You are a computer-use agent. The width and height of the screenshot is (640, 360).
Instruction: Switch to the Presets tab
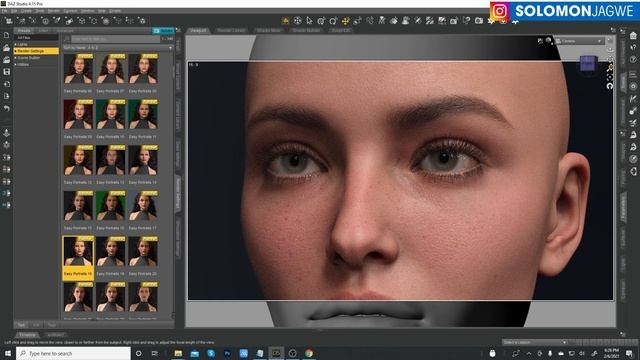(24, 31)
